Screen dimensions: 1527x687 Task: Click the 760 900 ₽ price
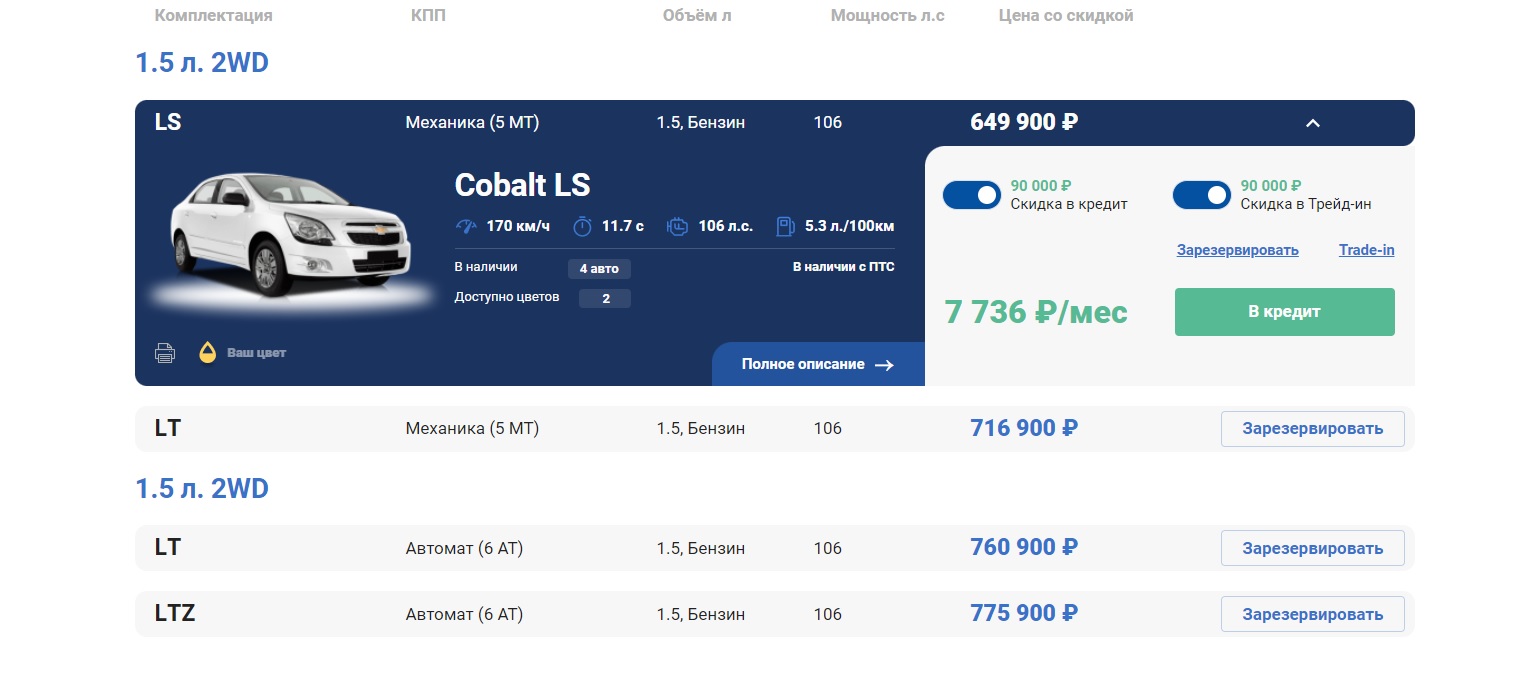[x=1024, y=547]
